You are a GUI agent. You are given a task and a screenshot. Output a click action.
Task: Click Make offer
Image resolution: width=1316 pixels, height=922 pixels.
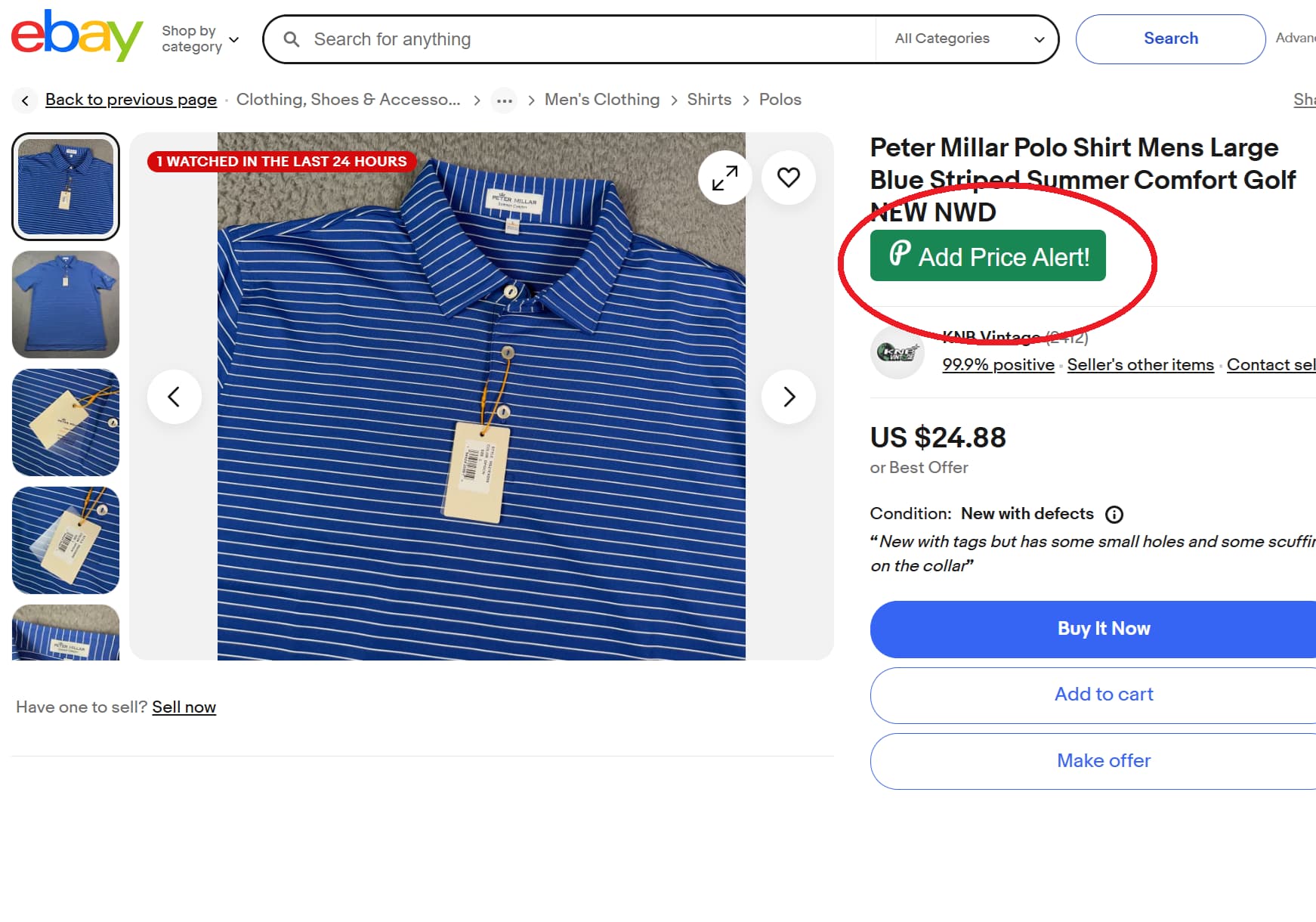pos(1103,760)
